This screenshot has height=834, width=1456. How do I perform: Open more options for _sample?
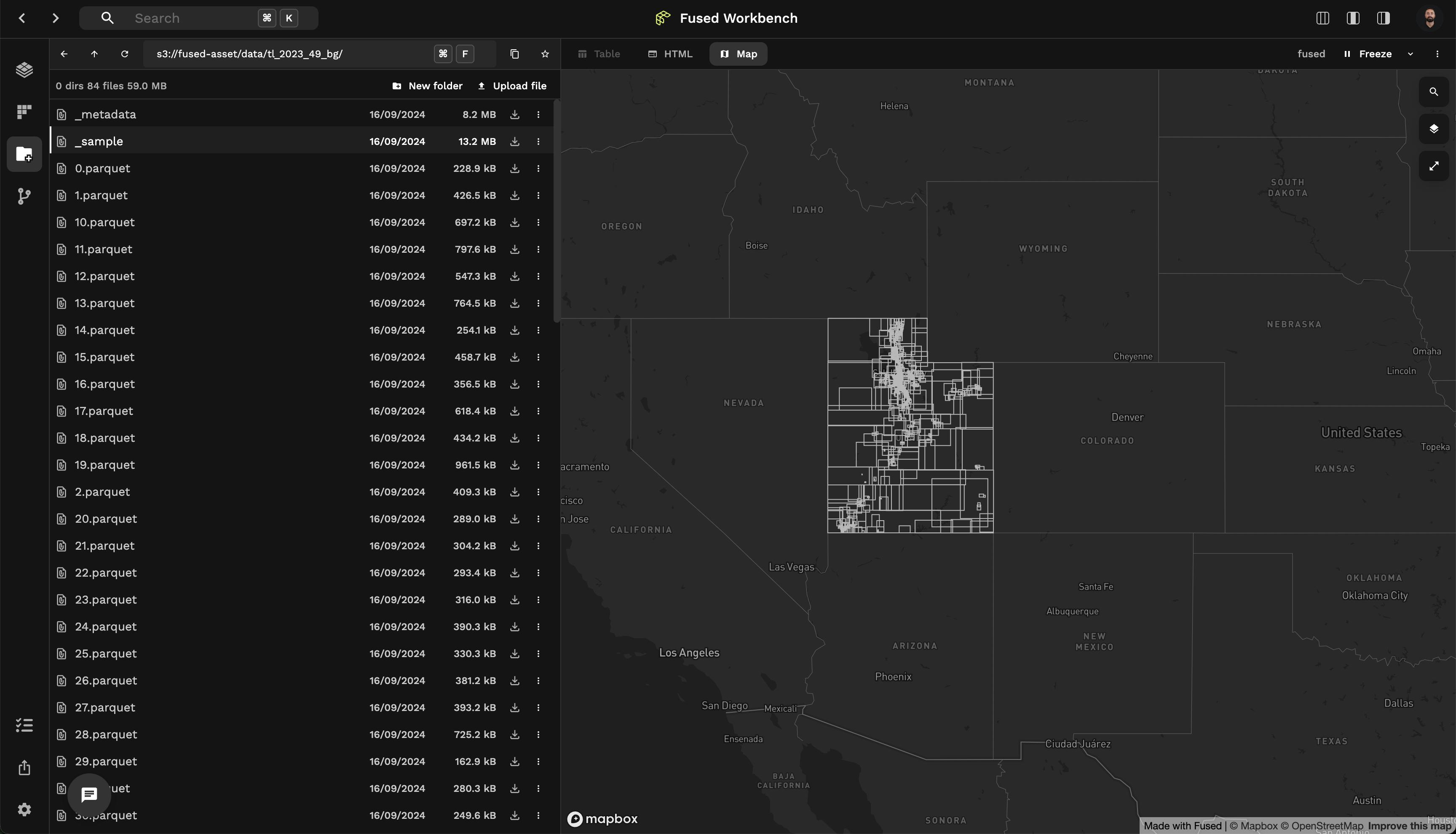pos(538,142)
